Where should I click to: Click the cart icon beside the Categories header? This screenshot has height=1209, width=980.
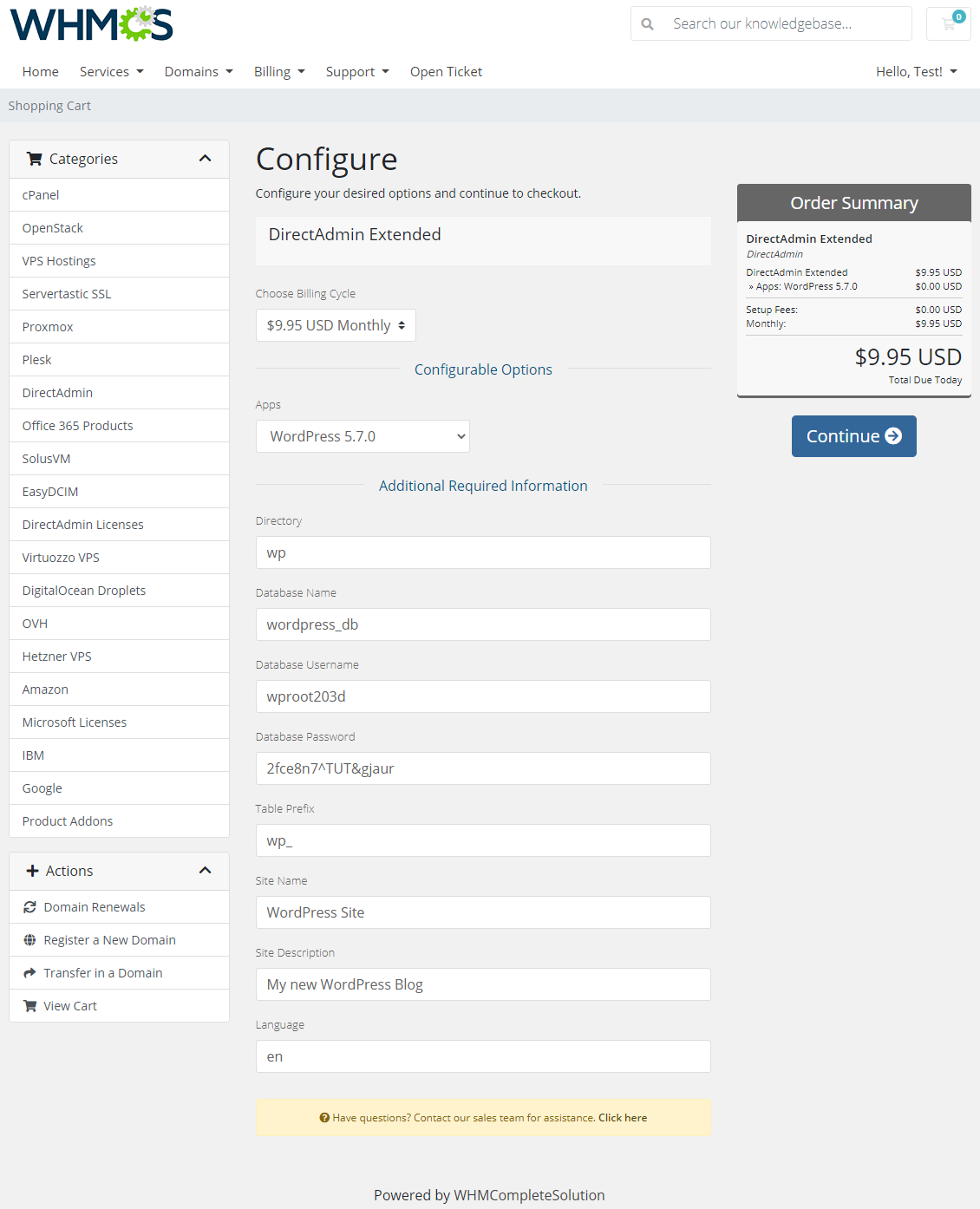pyautogui.click(x=35, y=158)
